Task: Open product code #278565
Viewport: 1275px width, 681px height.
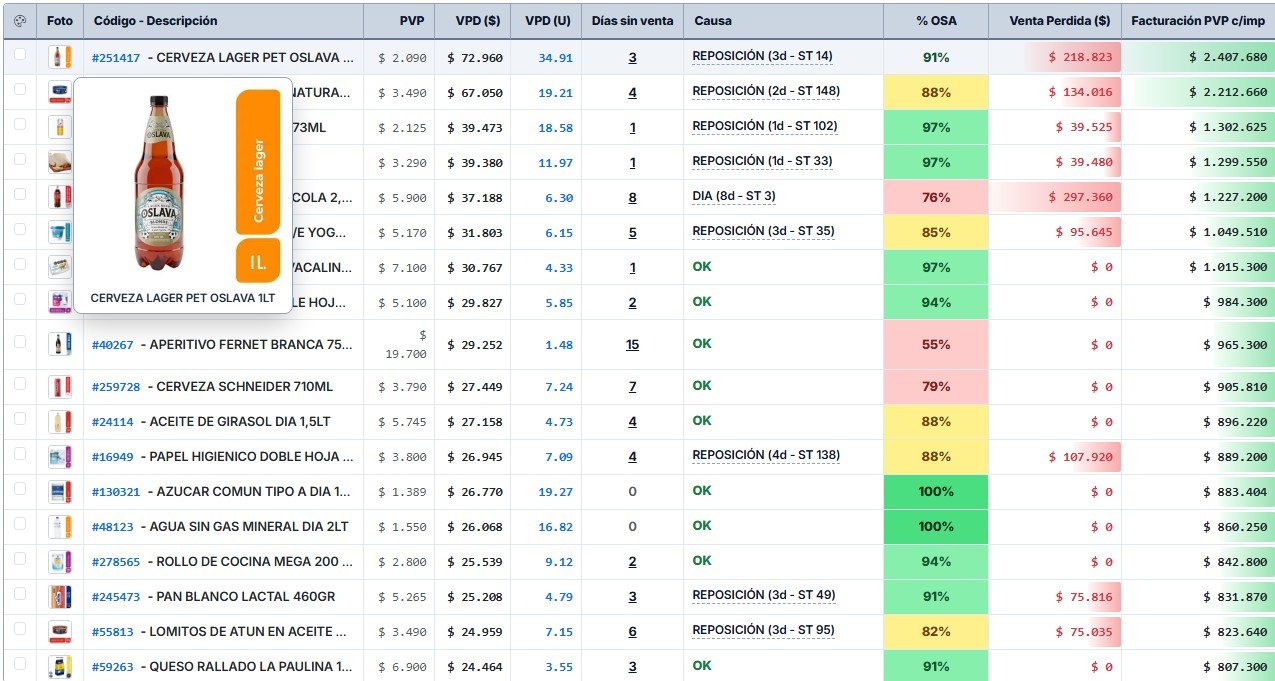Action: coord(116,562)
